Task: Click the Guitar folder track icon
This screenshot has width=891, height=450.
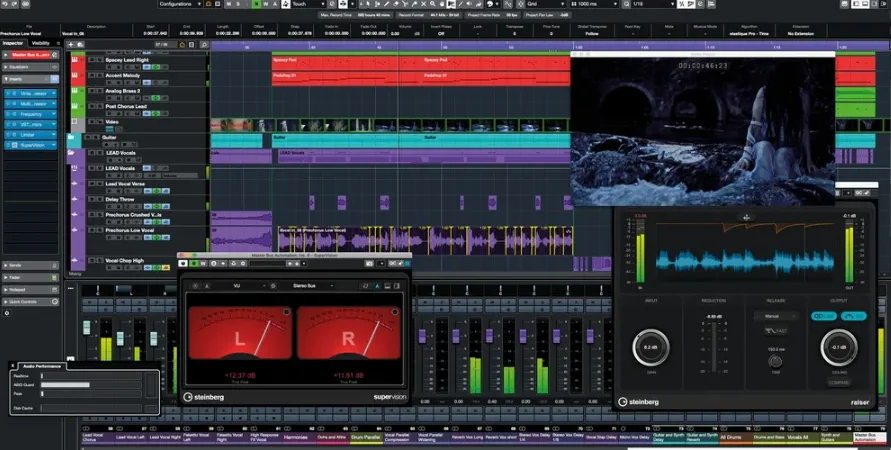Action: pos(72,137)
